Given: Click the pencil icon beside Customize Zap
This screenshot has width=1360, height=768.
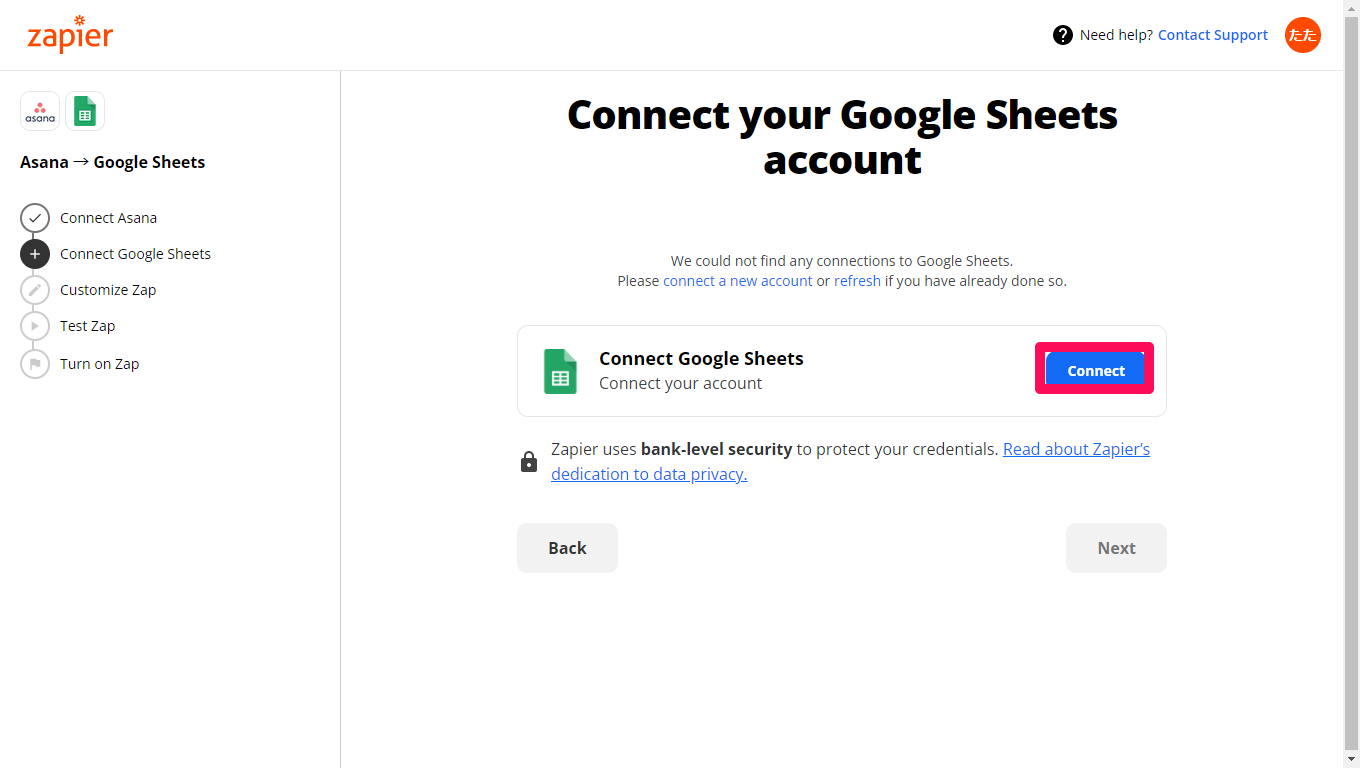Looking at the screenshot, I should click(x=35, y=290).
